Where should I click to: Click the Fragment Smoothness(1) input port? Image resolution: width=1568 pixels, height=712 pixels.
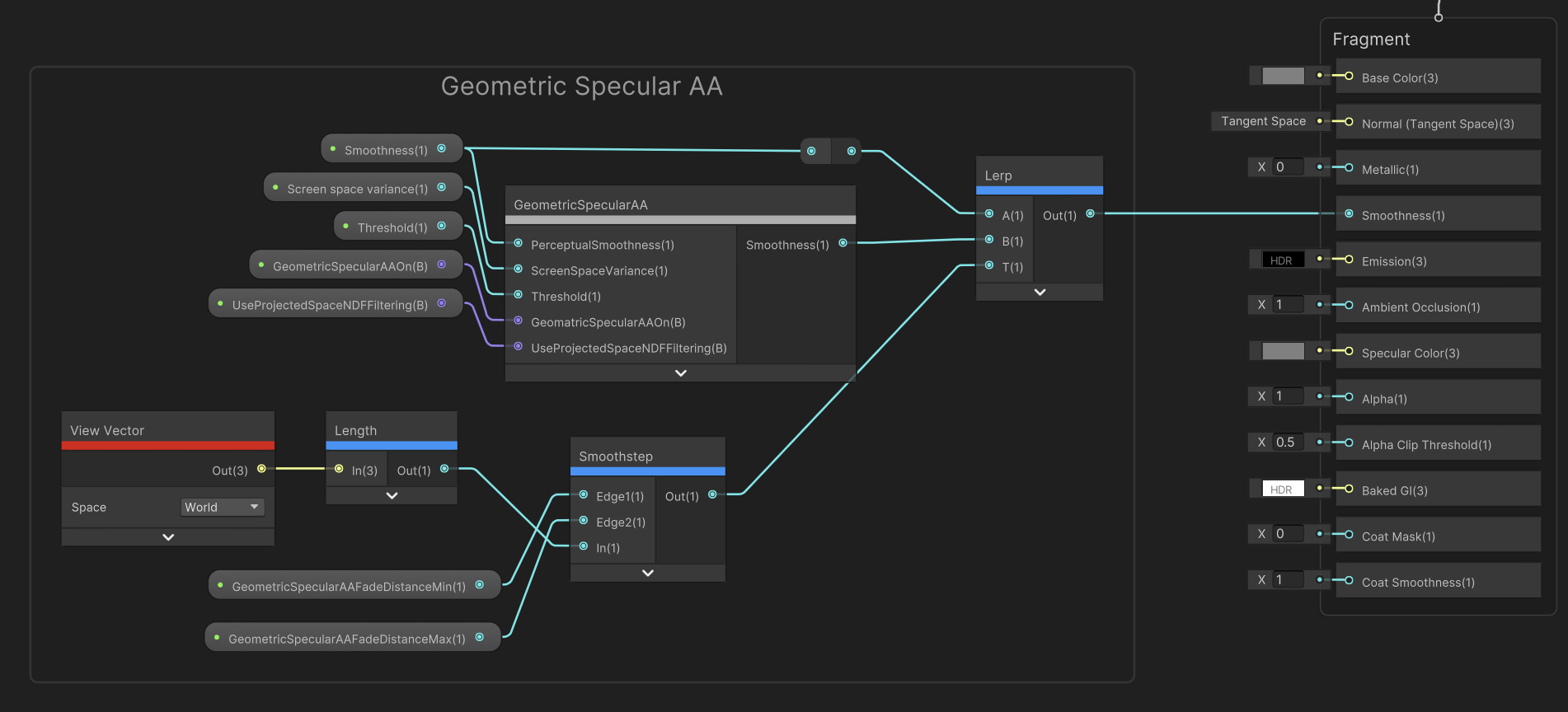pyautogui.click(x=1349, y=214)
